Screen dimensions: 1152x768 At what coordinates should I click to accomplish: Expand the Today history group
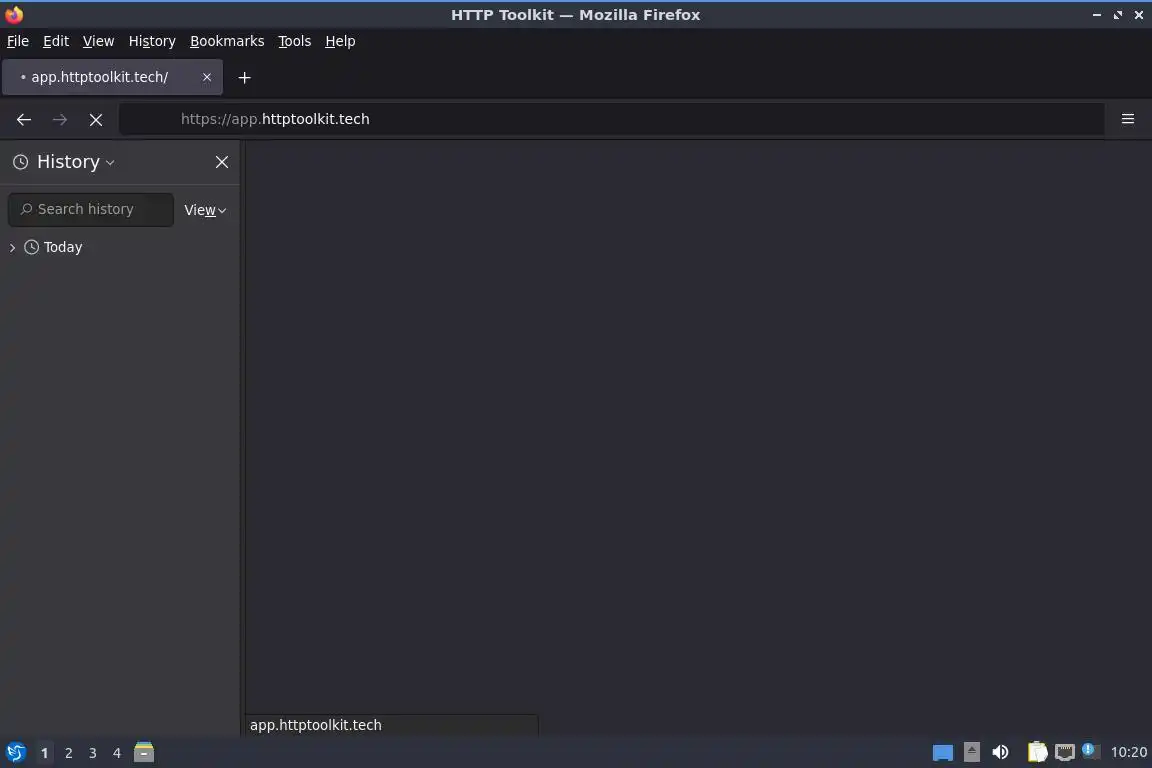point(12,248)
